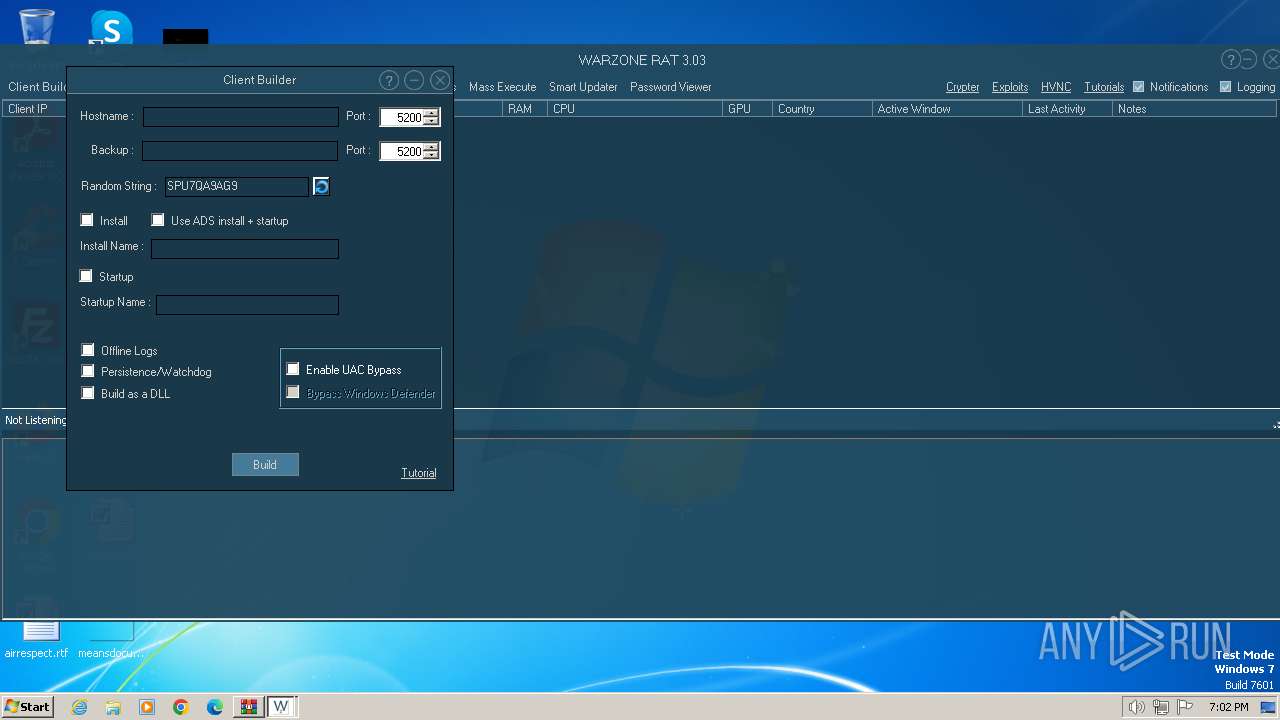
Task: Open Action Center flag tray icon
Action: pyautogui.click(x=1186, y=707)
